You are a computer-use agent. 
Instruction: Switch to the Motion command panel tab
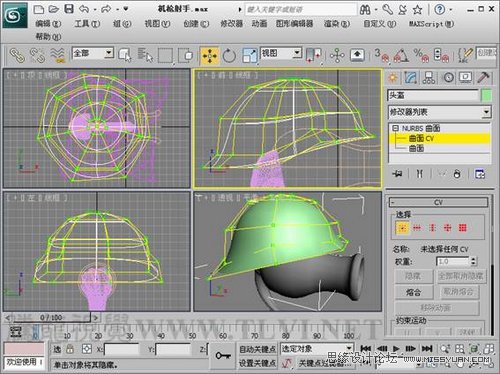pyautogui.click(x=448, y=78)
